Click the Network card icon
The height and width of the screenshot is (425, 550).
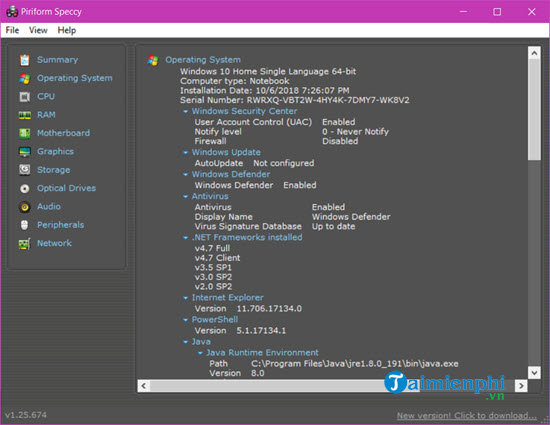(25, 243)
